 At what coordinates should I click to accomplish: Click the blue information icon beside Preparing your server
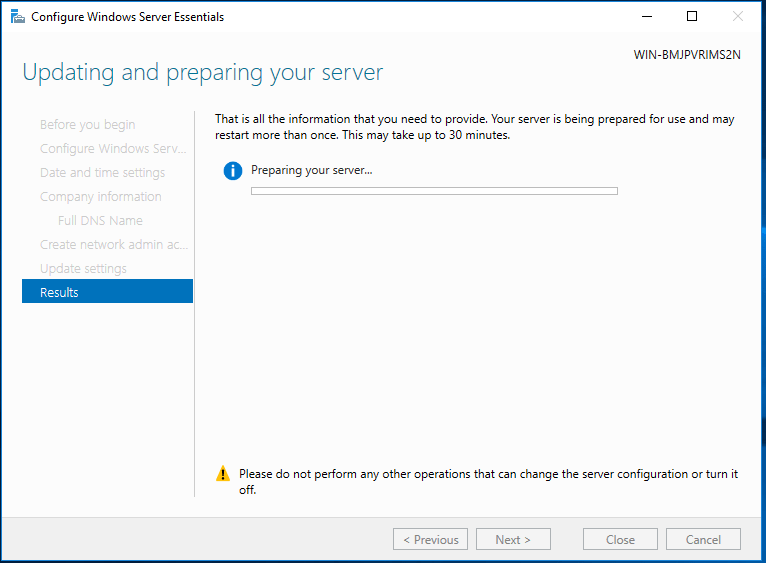(x=233, y=171)
